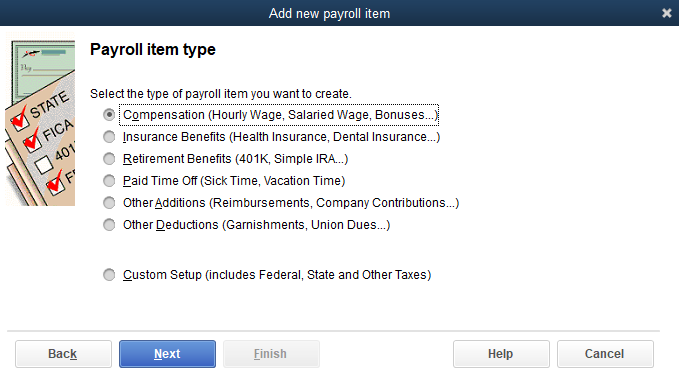Choose Retirement Benefits radio option

pyautogui.click(x=109, y=159)
